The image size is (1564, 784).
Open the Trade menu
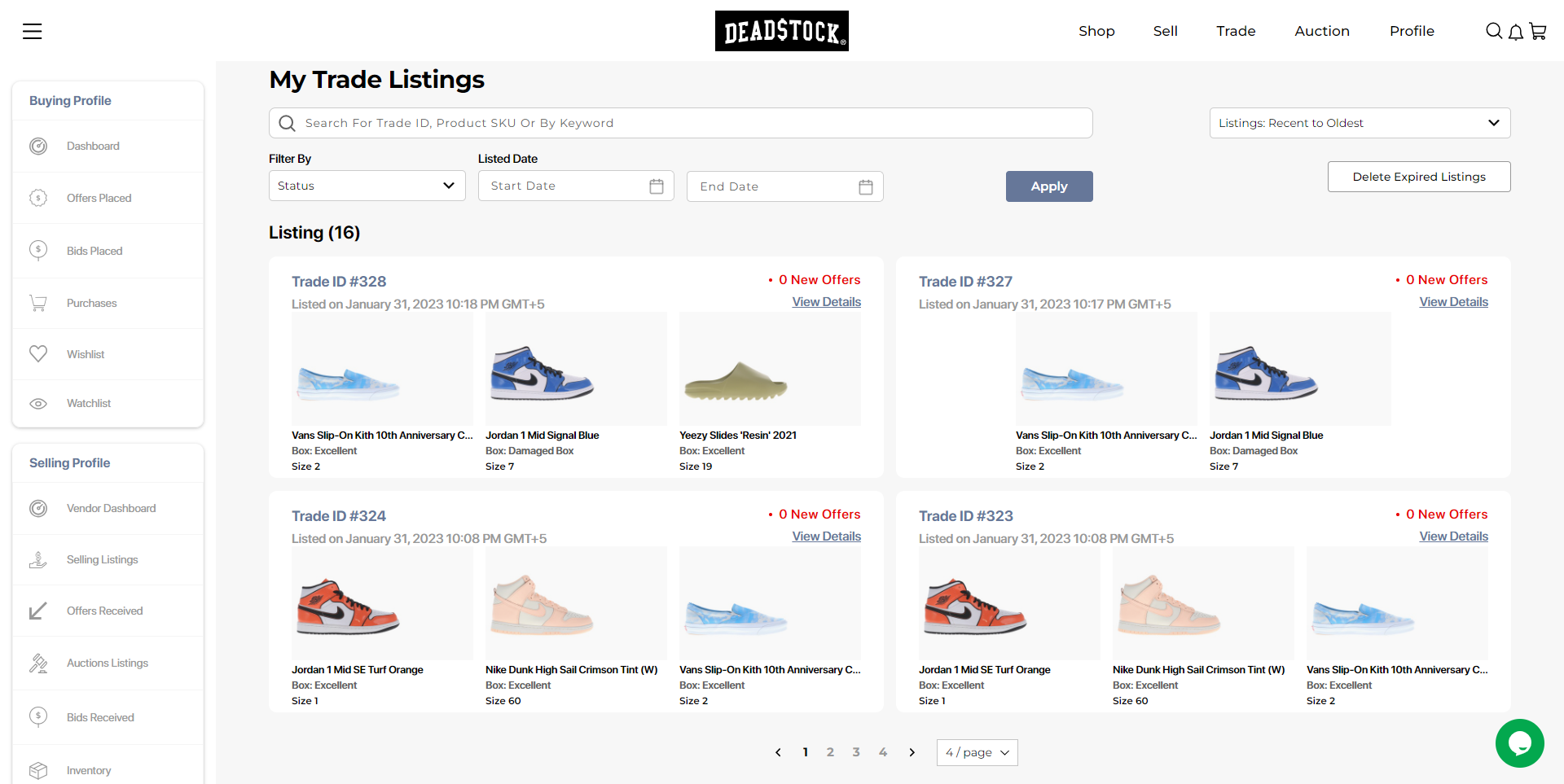click(x=1236, y=31)
